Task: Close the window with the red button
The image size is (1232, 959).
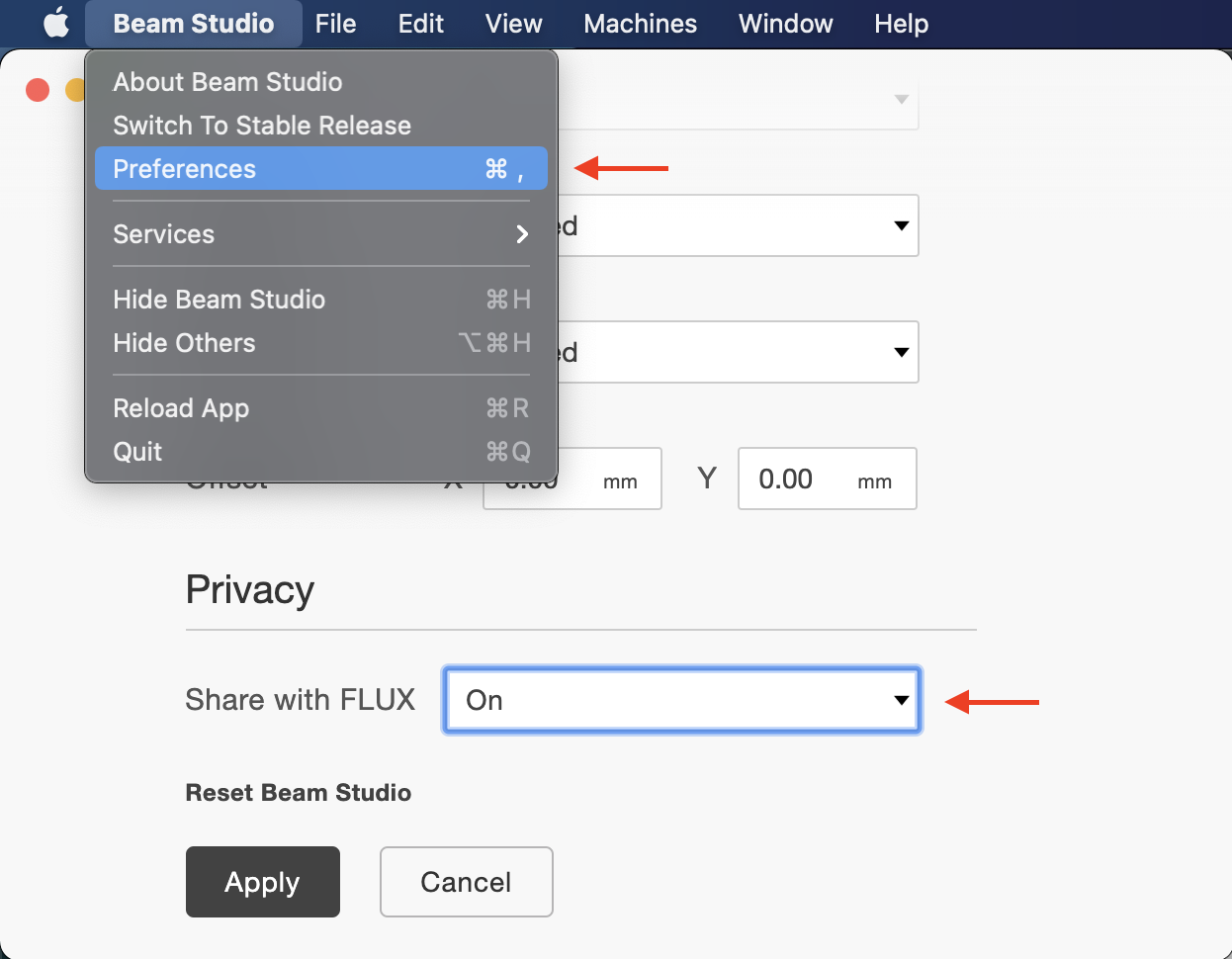Action: click(x=38, y=90)
